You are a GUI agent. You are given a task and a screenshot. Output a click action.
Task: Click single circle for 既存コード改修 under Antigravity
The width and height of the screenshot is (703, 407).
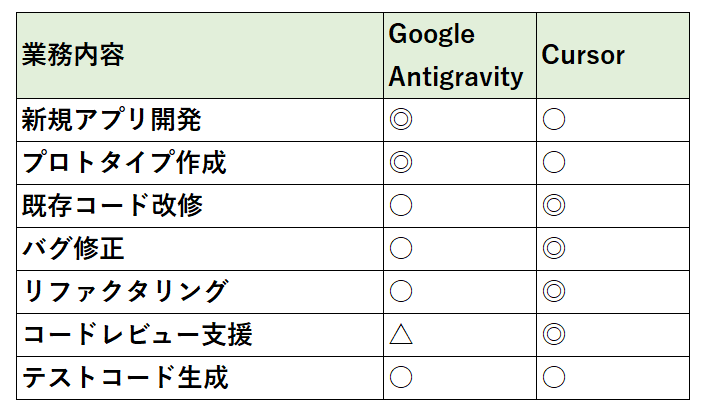coord(401,205)
